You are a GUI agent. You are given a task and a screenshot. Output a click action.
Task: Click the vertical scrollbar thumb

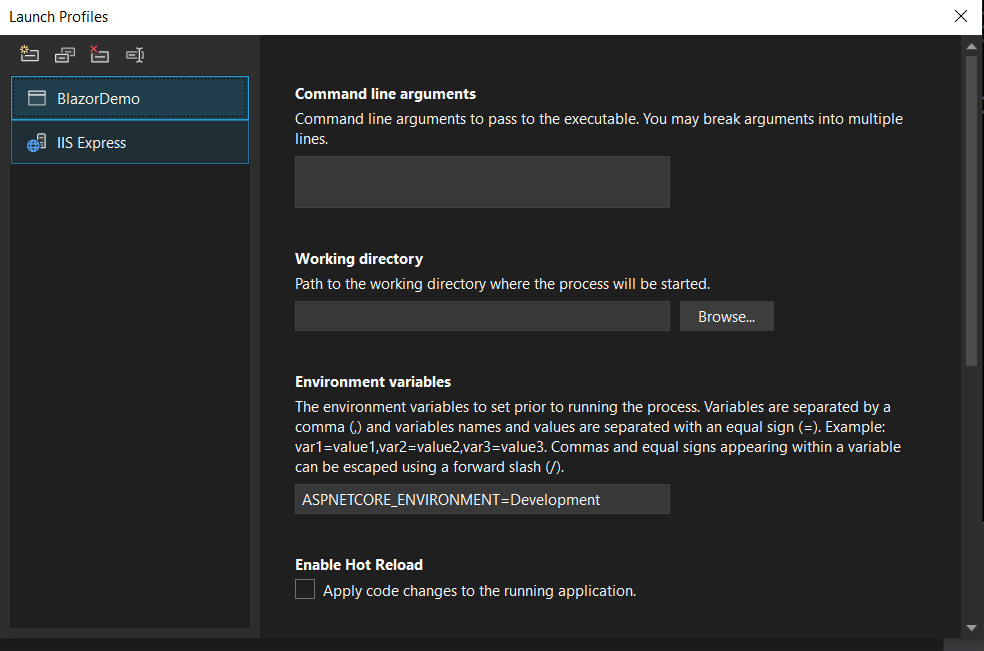[971, 212]
